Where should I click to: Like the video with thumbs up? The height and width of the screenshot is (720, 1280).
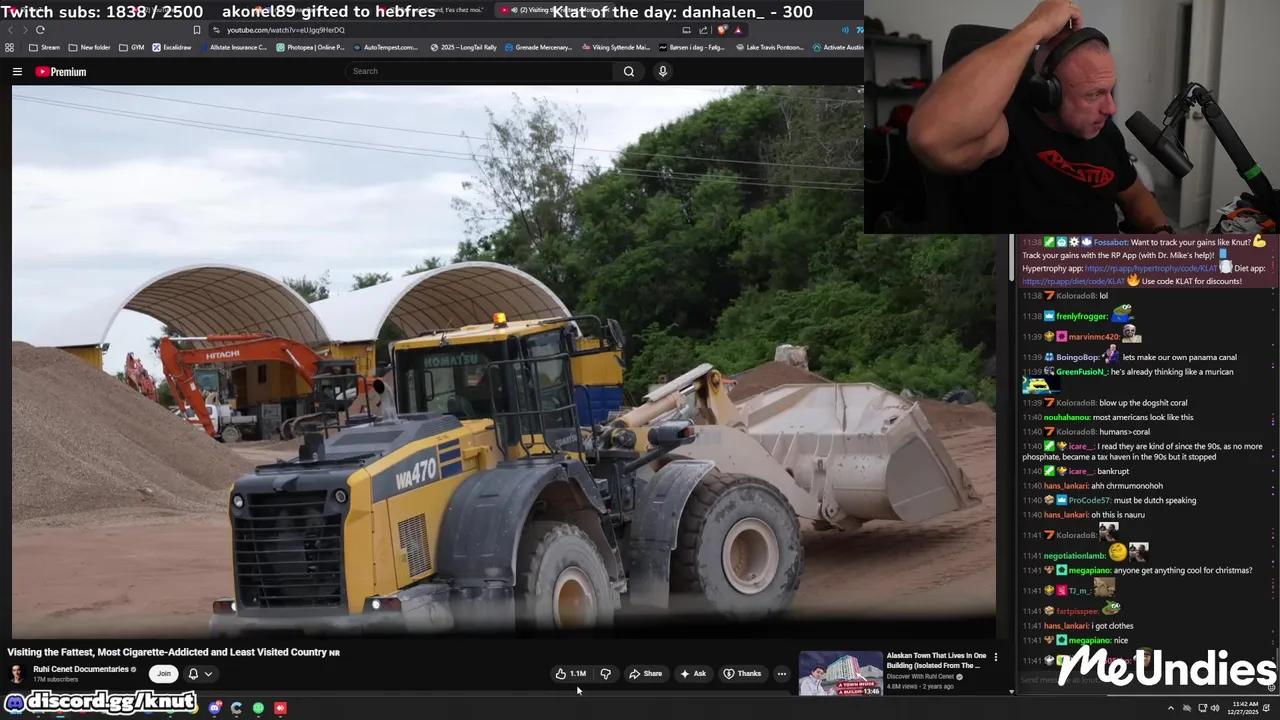tap(571, 674)
